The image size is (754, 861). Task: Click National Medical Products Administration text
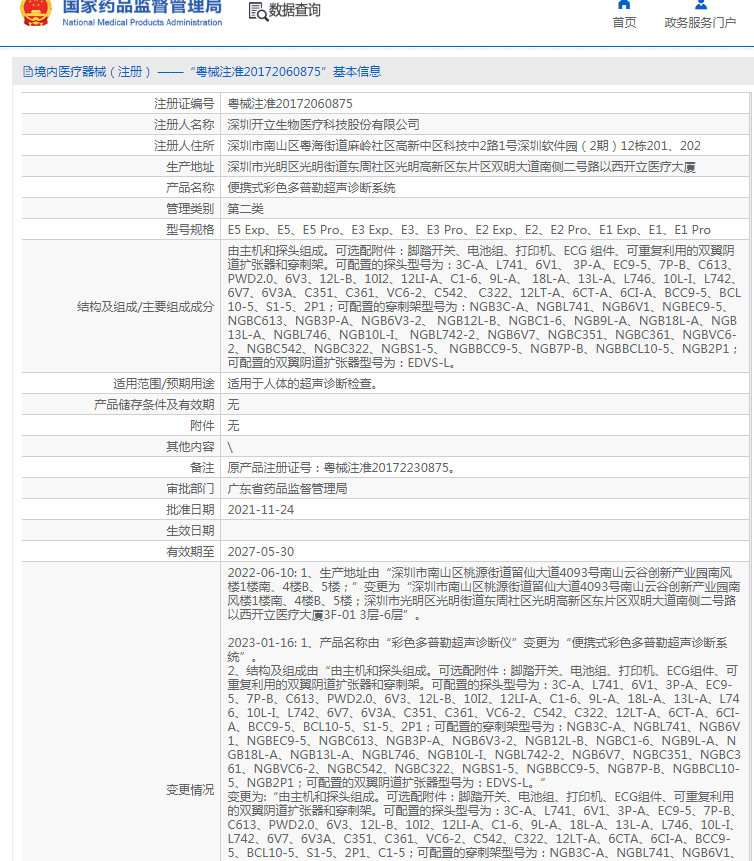(142, 23)
